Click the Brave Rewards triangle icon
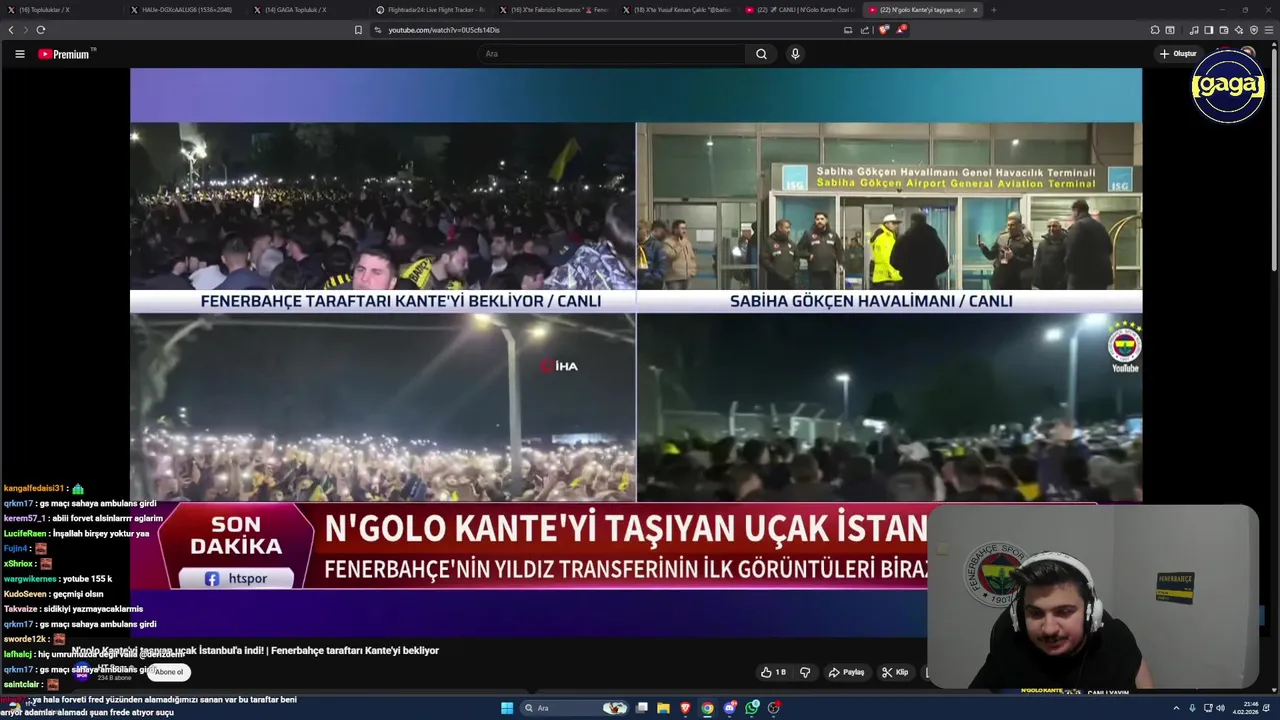The height and width of the screenshot is (720, 1280). point(901,30)
